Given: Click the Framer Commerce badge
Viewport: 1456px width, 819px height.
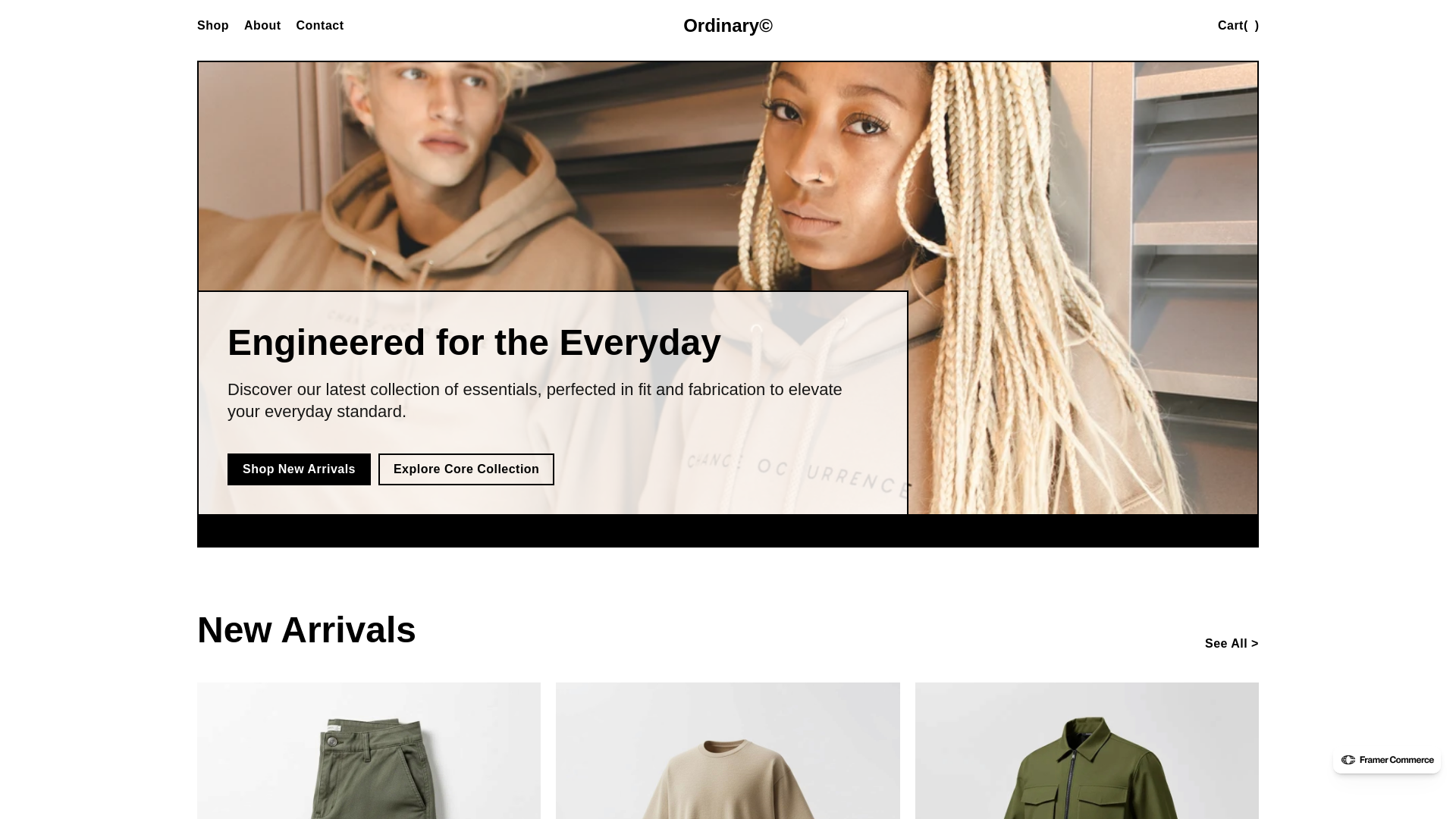Looking at the screenshot, I should click(1387, 760).
